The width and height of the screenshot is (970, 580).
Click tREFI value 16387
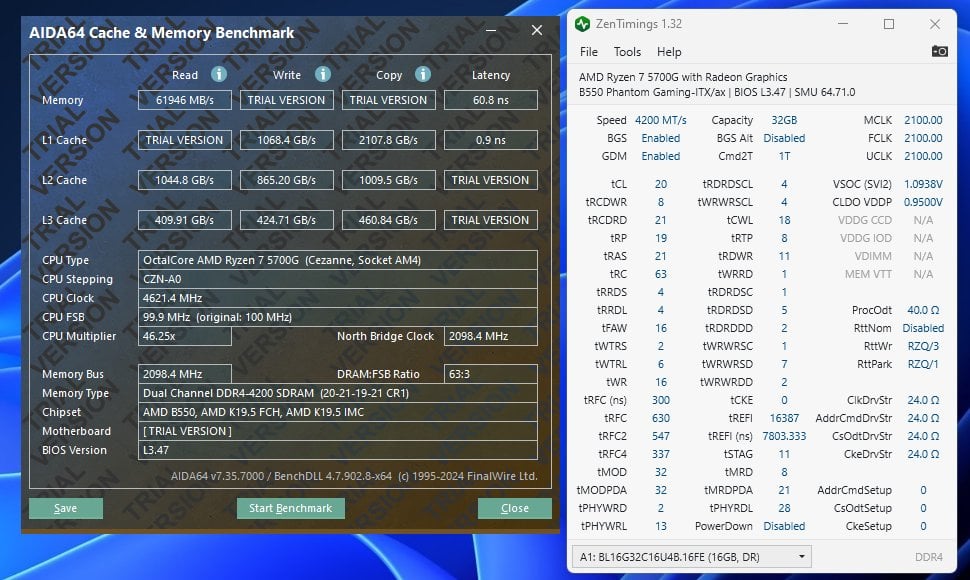(784, 418)
